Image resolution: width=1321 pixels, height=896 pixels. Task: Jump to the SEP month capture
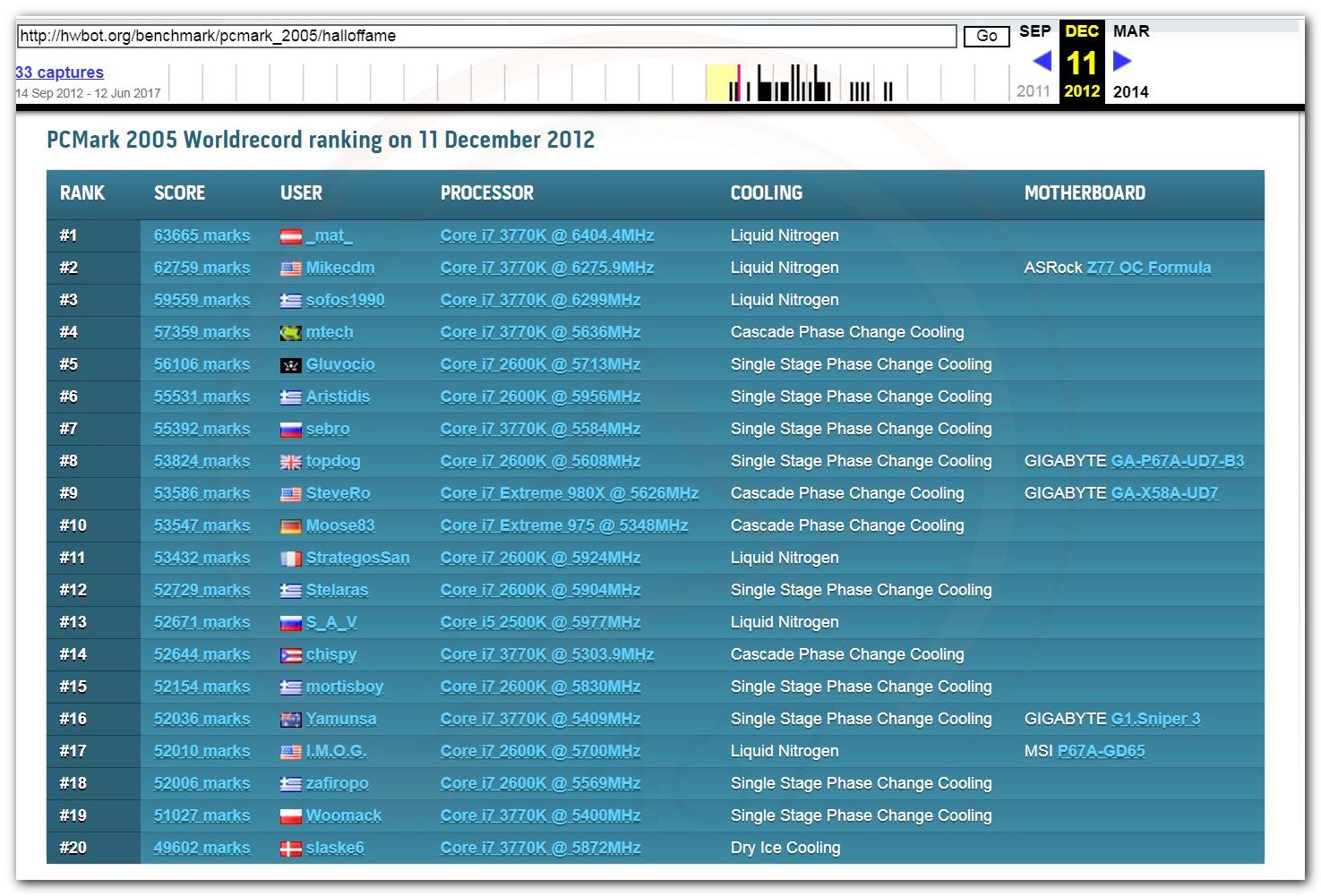coord(1034,31)
